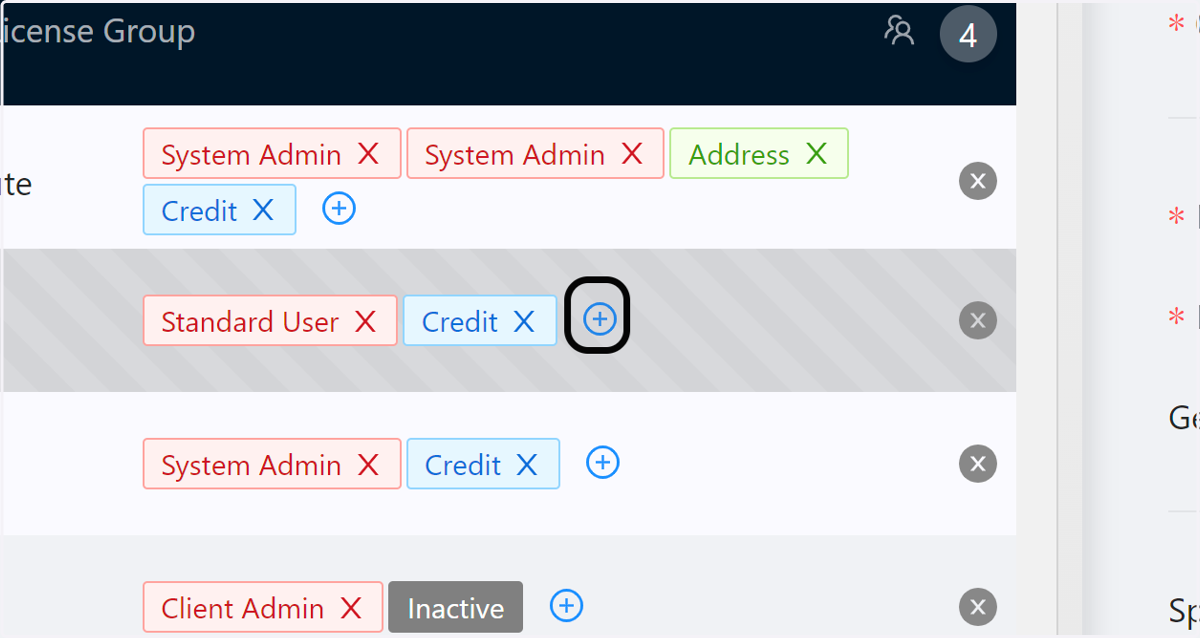
Task: Remove first System Admin tag in top row
Action: click(x=368, y=154)
